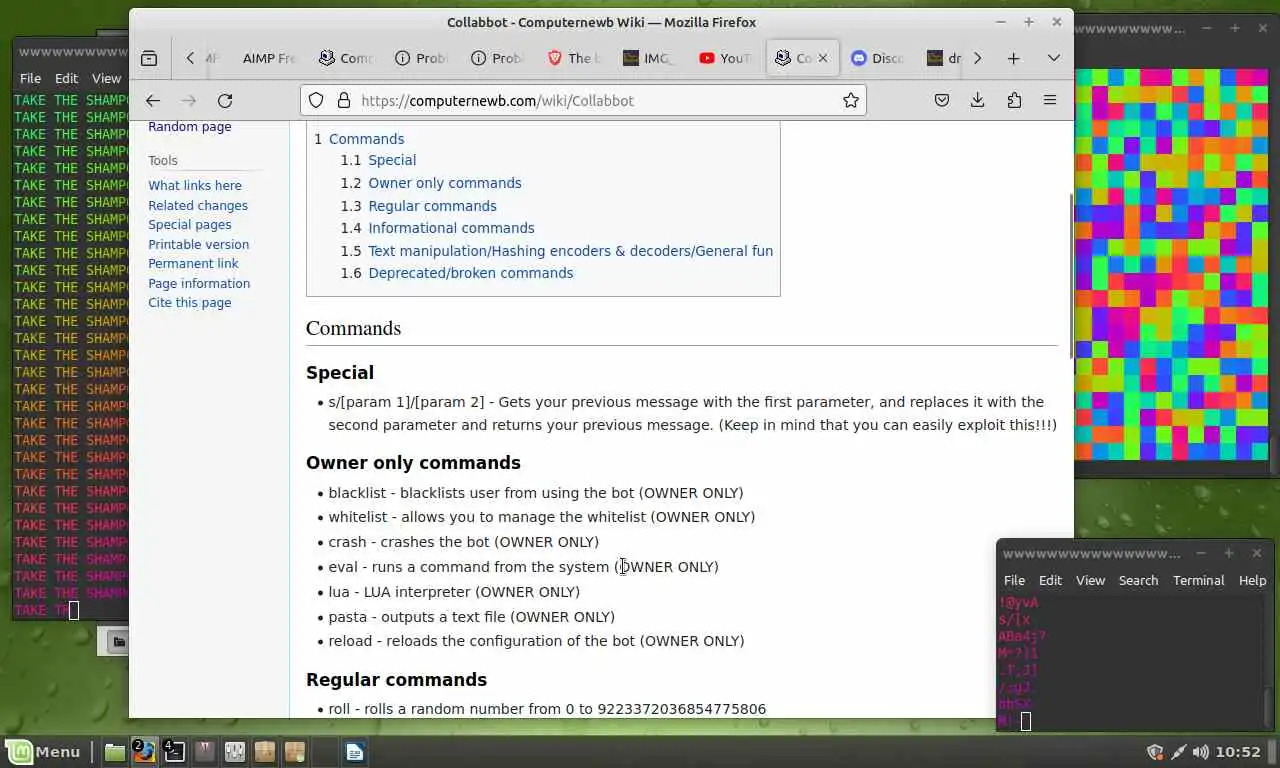Click the Firefox taskbar icon

[144, 751]
